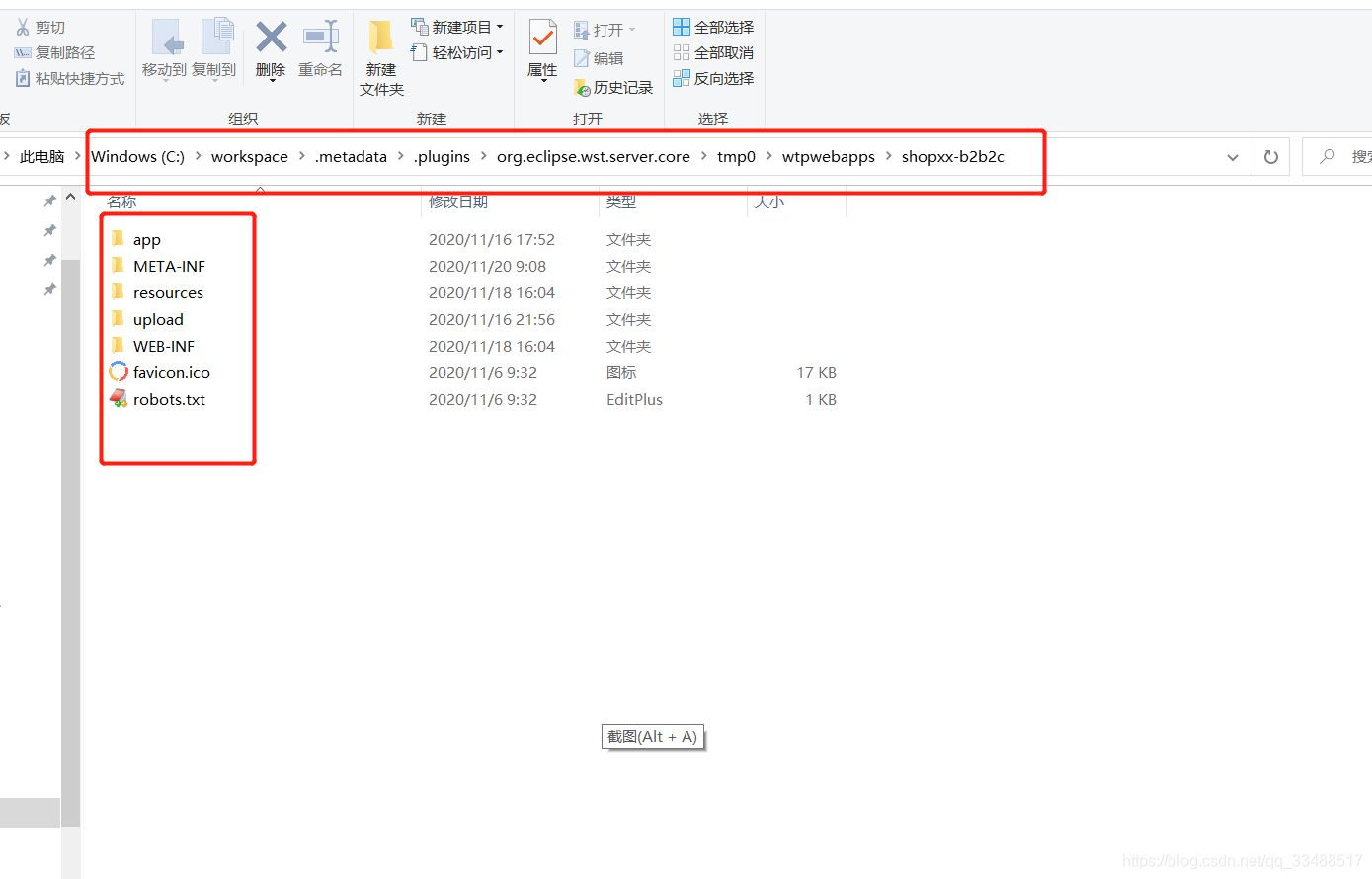Viewport: 1372px width, 879px height.
Task: Expand the chevron after .metadata
Action: click(x=401, y=156)
